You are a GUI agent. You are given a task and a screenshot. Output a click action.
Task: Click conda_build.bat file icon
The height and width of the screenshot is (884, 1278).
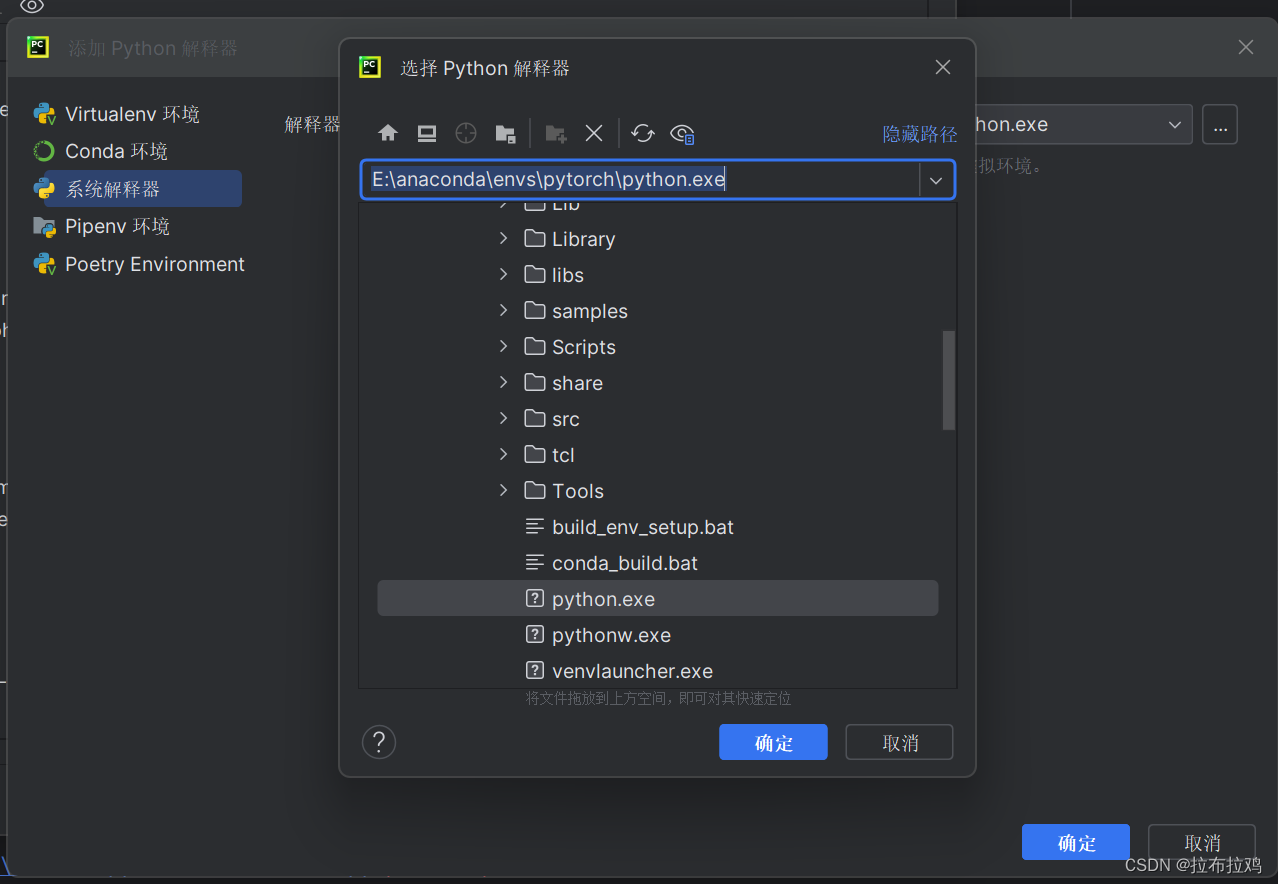coord(535,563)
